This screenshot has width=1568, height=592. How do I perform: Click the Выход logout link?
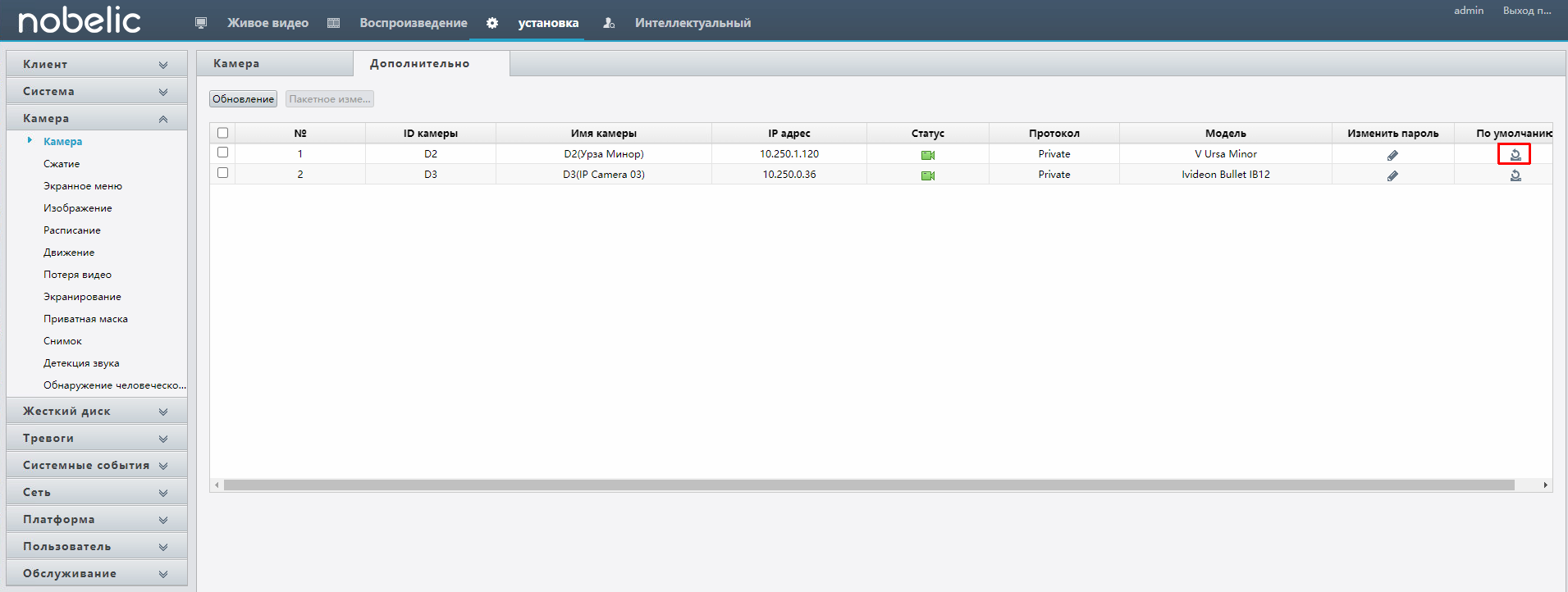pos(1527,11)
